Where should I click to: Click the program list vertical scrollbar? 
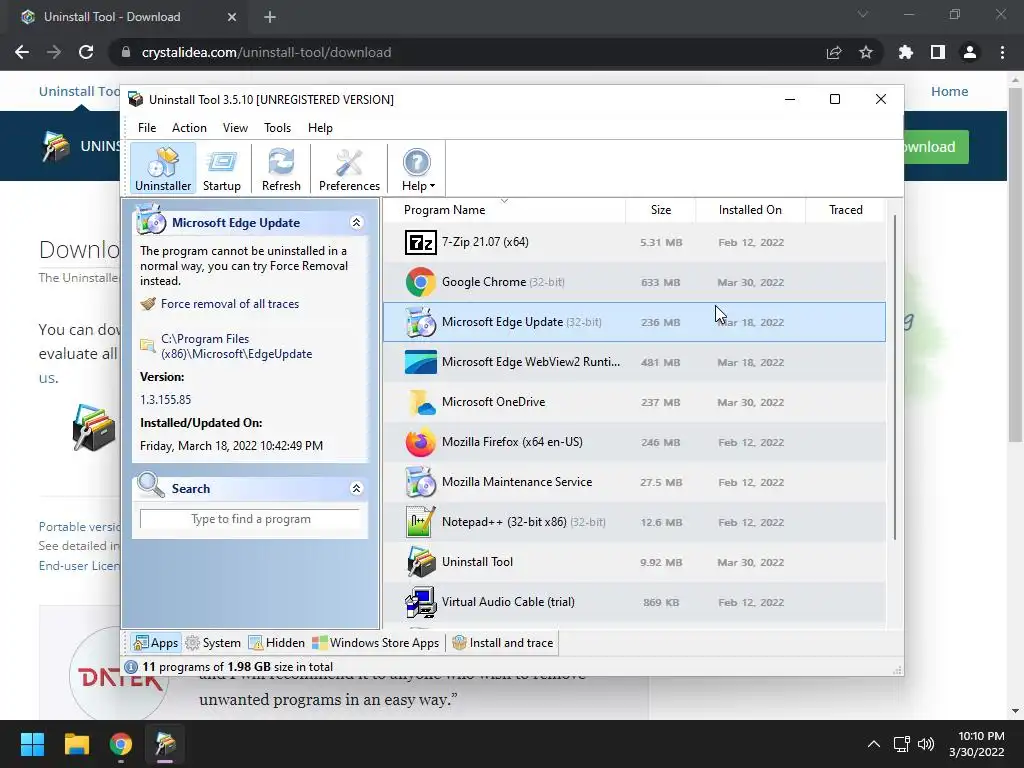(895, 377)
